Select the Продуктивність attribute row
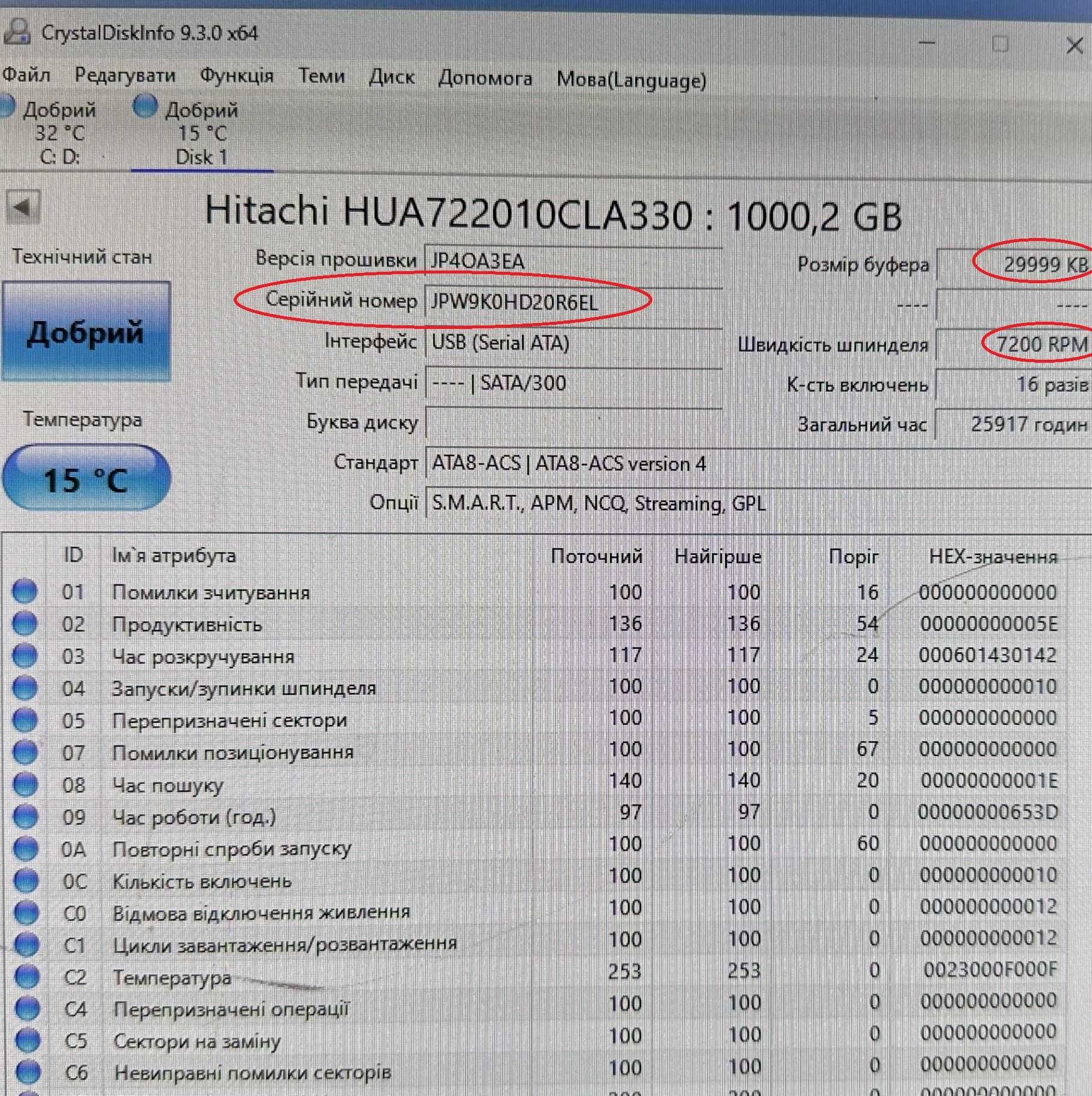Viewport: 1092px width, 1096px height. click(x=535, y=624)
